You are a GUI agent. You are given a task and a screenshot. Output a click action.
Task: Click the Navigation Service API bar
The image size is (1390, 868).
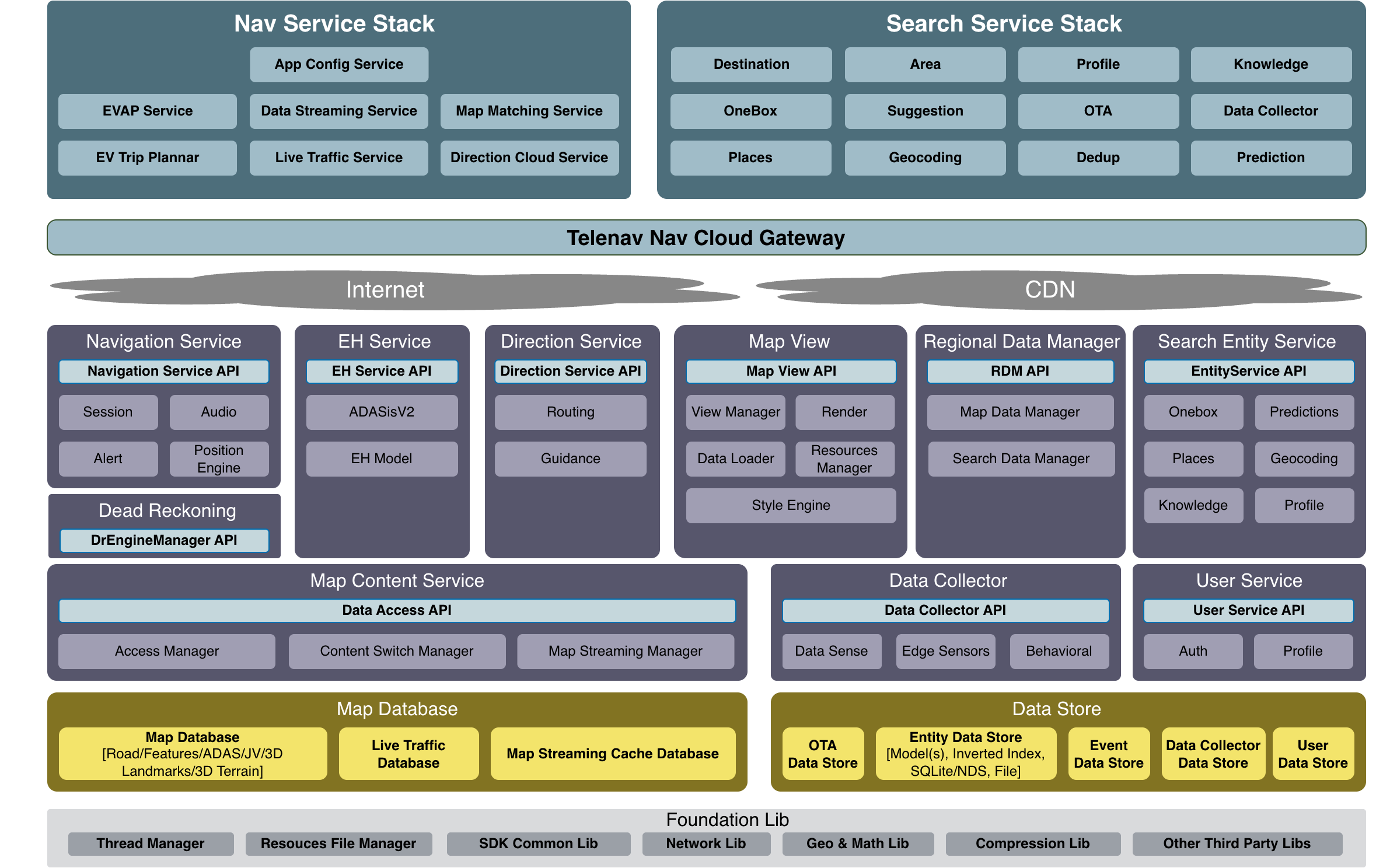163,371
